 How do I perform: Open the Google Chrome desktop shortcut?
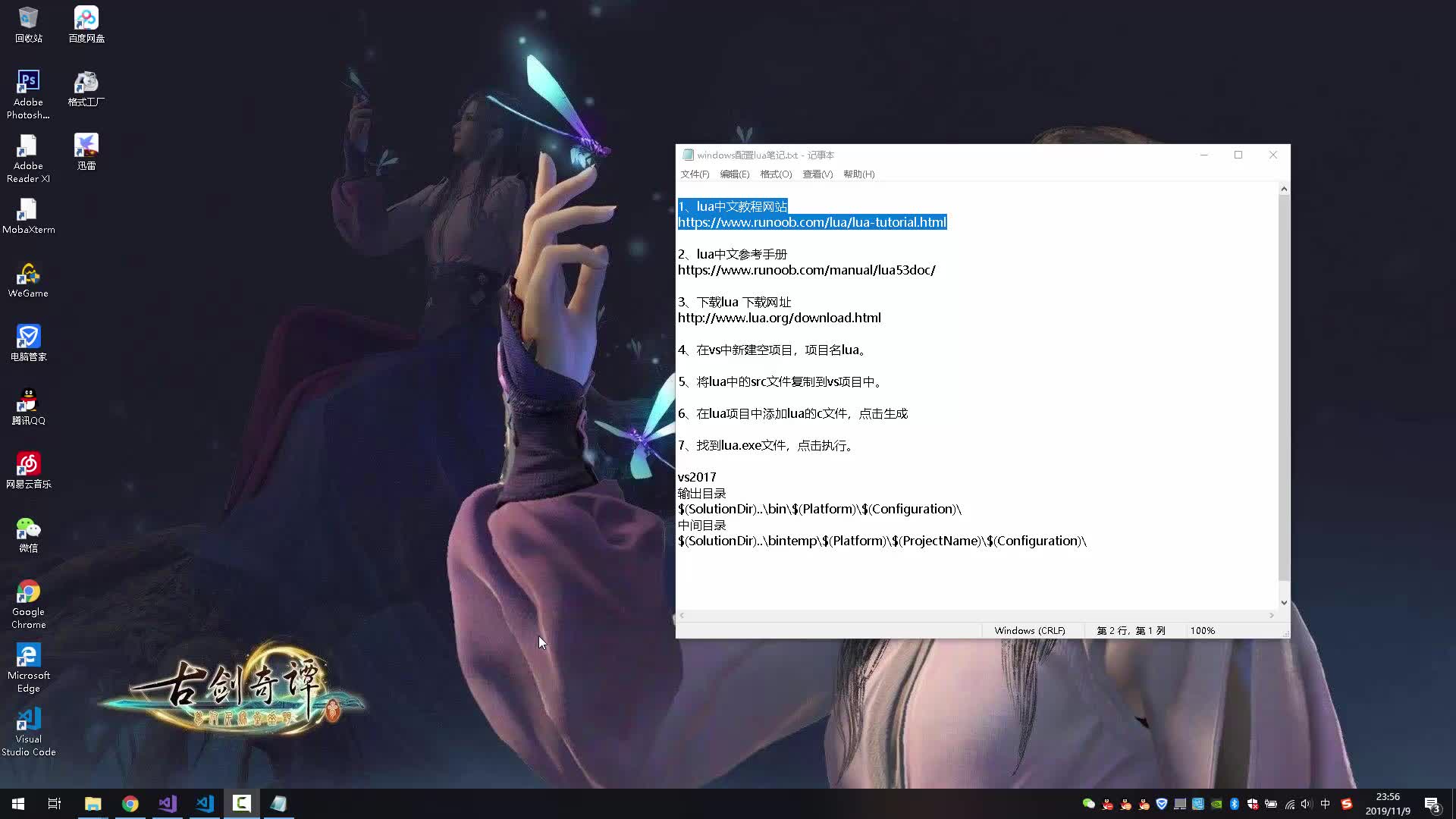[x=28, y=592]
